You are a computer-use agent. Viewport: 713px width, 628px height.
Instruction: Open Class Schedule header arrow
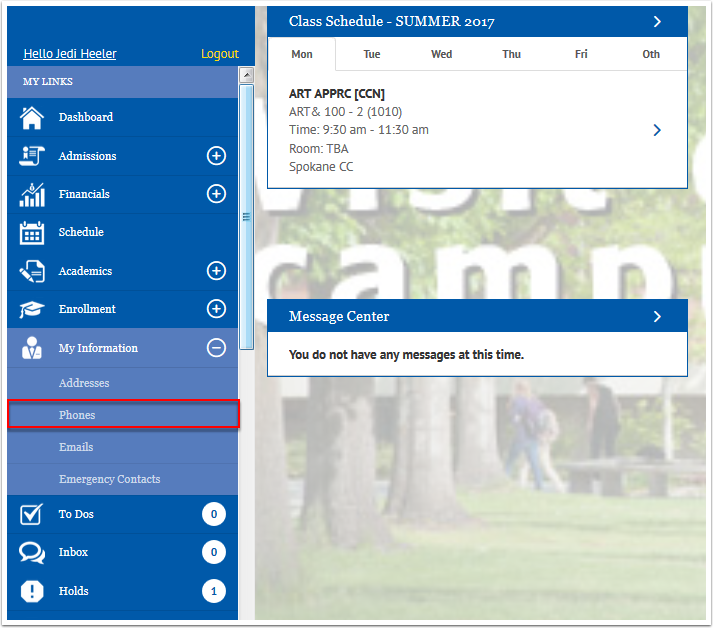pos(657,22)
